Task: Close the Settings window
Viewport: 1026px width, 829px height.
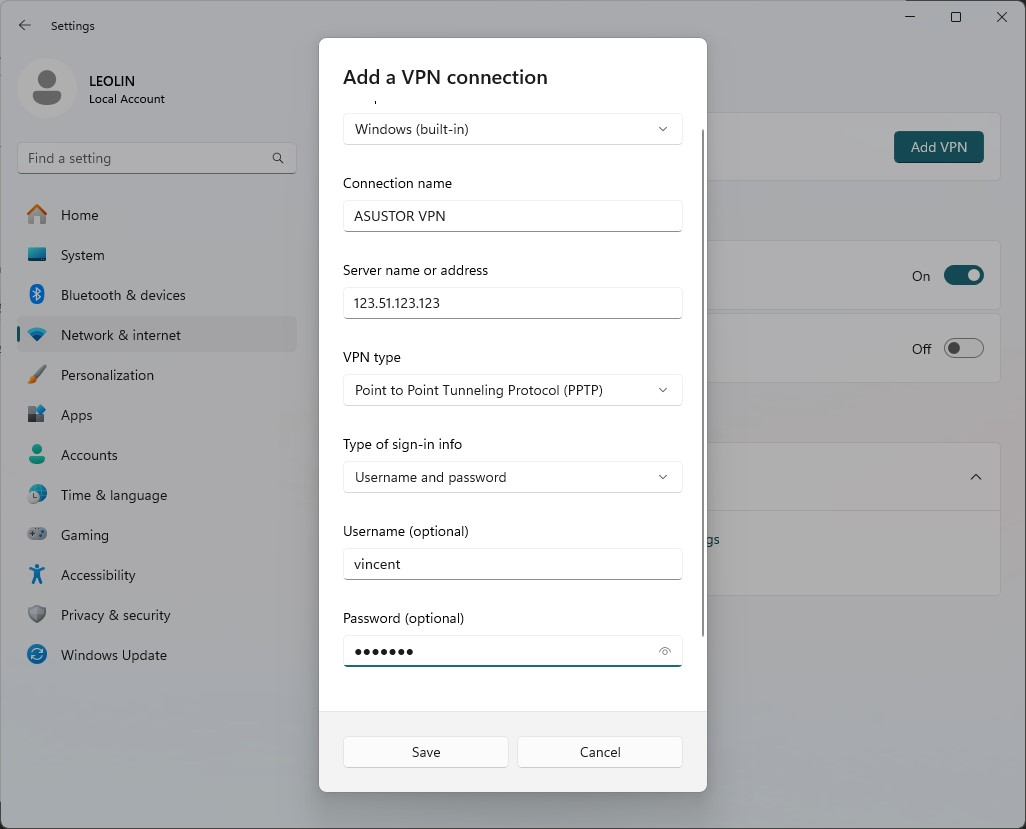Action: tap(1002, 17)
